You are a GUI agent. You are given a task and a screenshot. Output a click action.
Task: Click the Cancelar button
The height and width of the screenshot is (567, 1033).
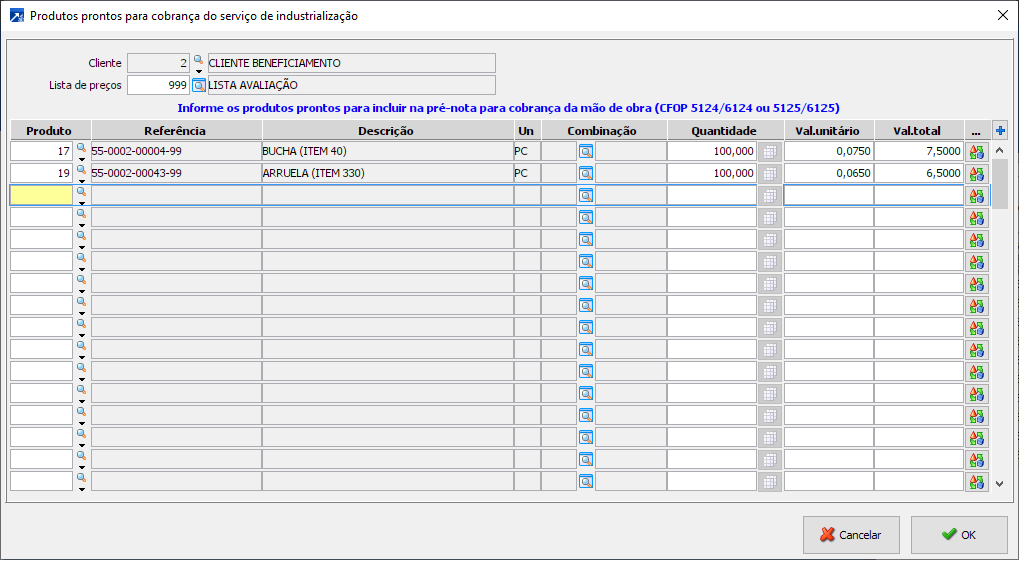(x=851, y=535)
